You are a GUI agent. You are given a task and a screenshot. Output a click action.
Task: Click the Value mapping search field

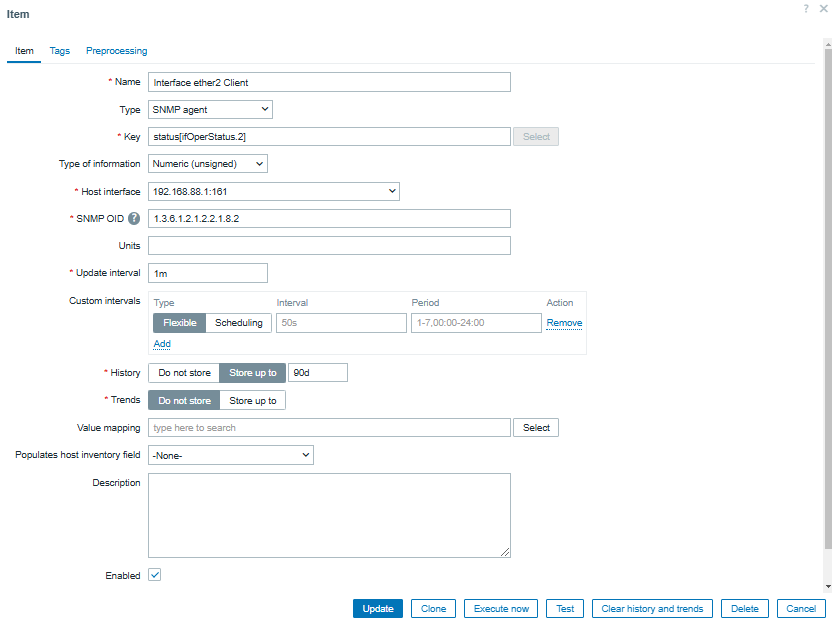[329, 428]
